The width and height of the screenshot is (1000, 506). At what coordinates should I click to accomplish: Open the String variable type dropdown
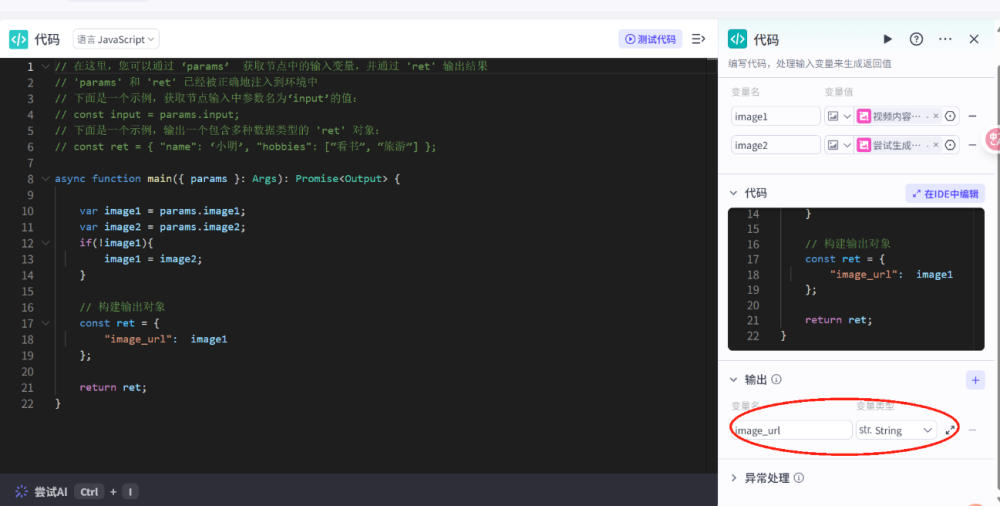[896, 430]
